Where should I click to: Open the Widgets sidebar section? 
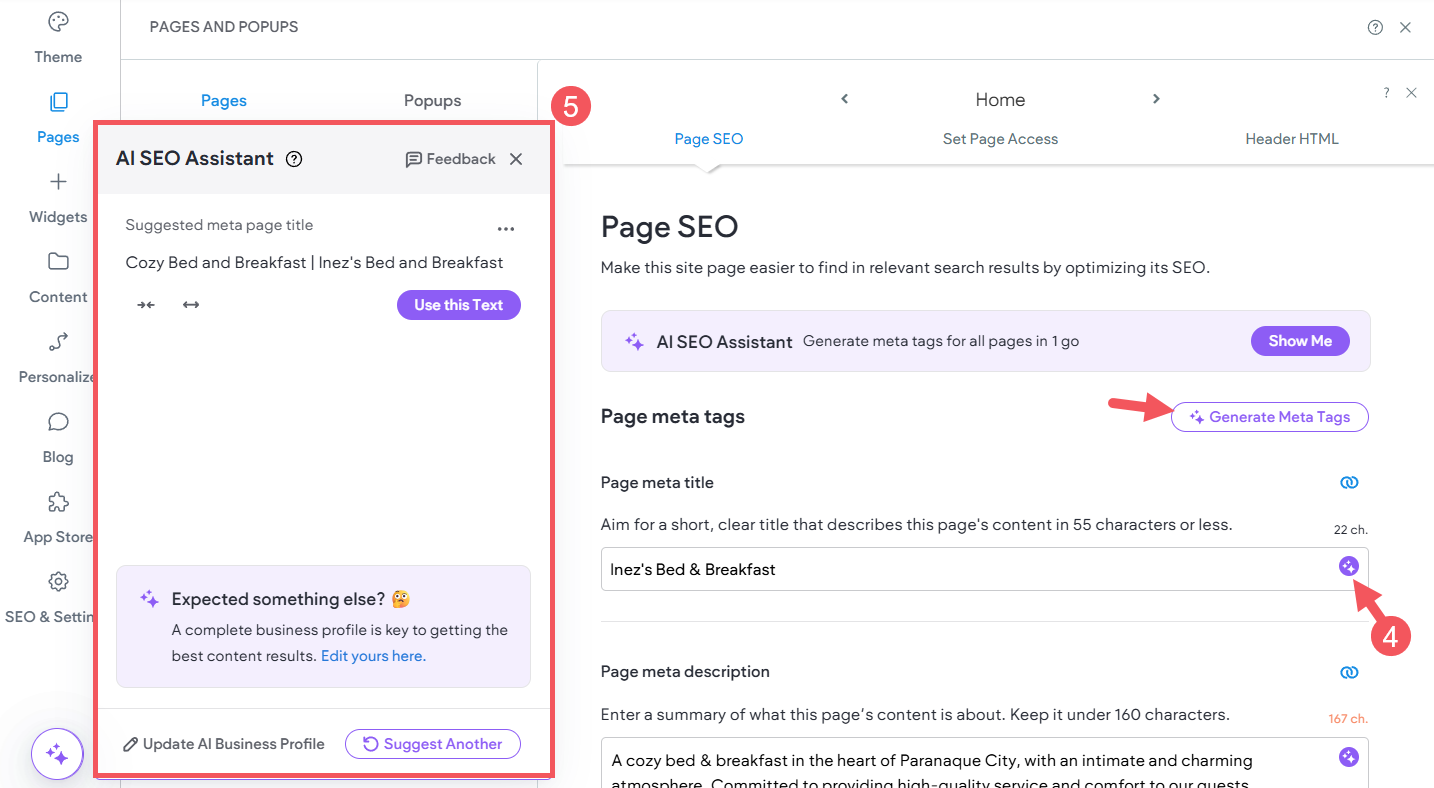click(58, 197)
